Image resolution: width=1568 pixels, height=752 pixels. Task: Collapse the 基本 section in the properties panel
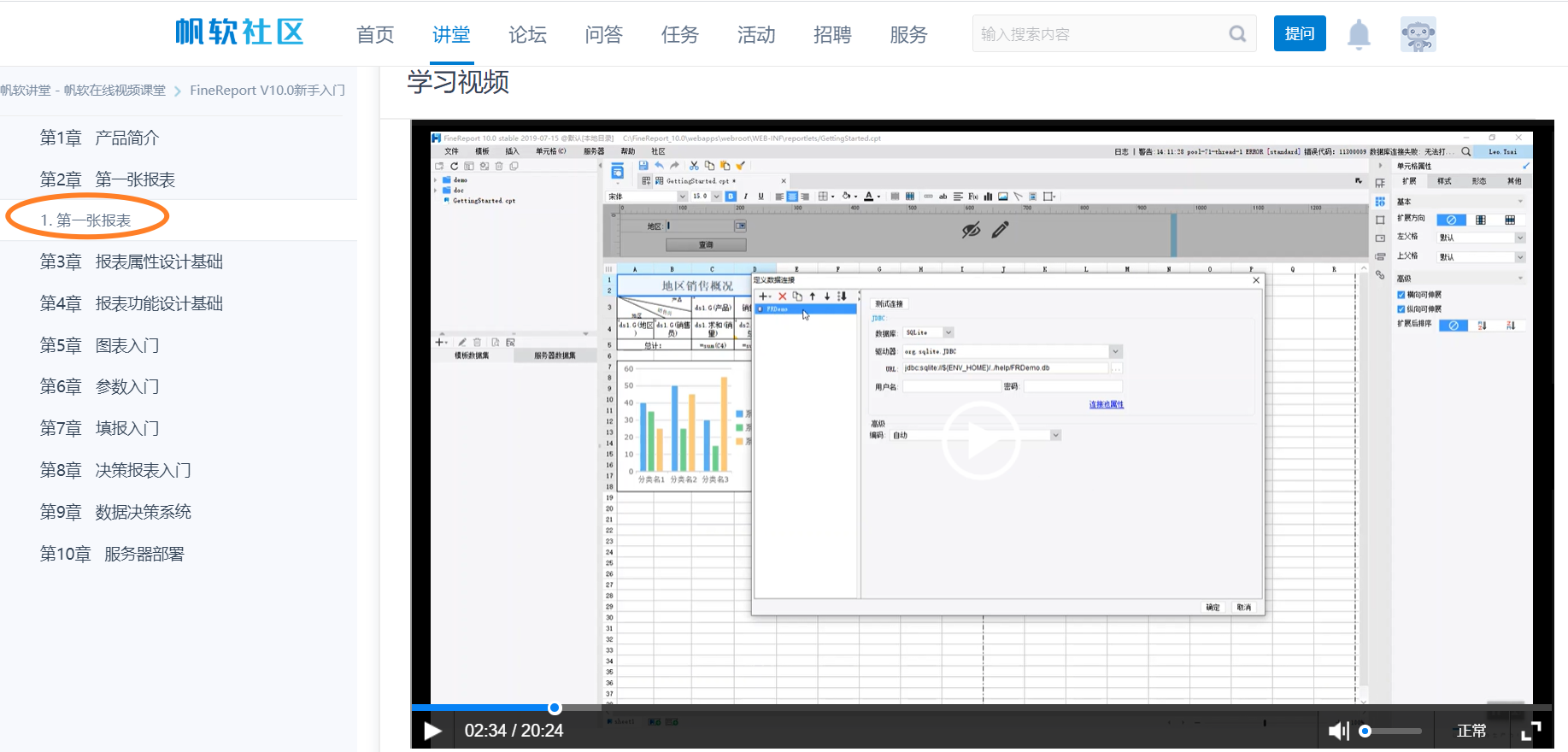point(1520,202)
